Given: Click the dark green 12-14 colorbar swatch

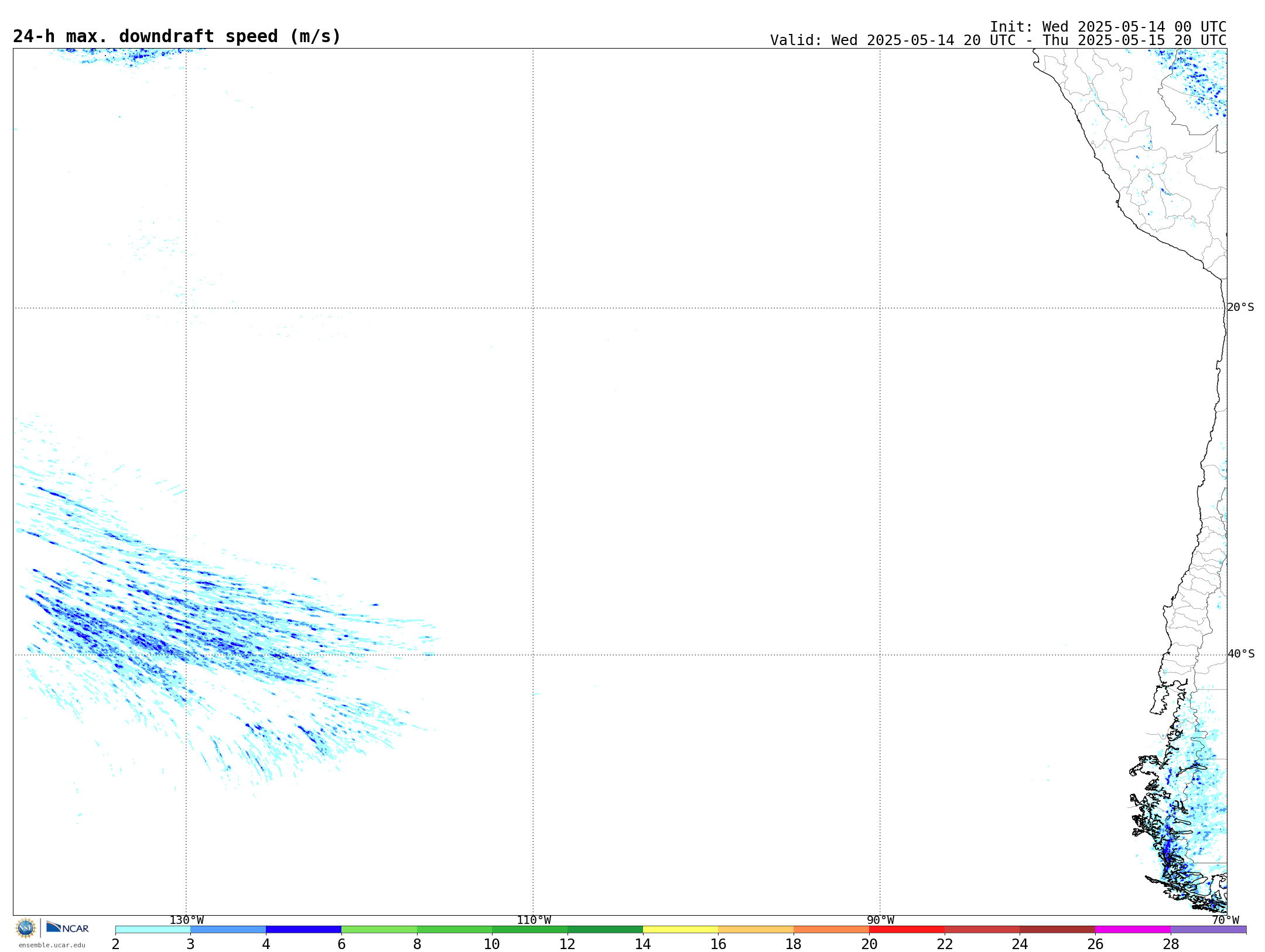Looking at the screenshot, I should (605, 930).
